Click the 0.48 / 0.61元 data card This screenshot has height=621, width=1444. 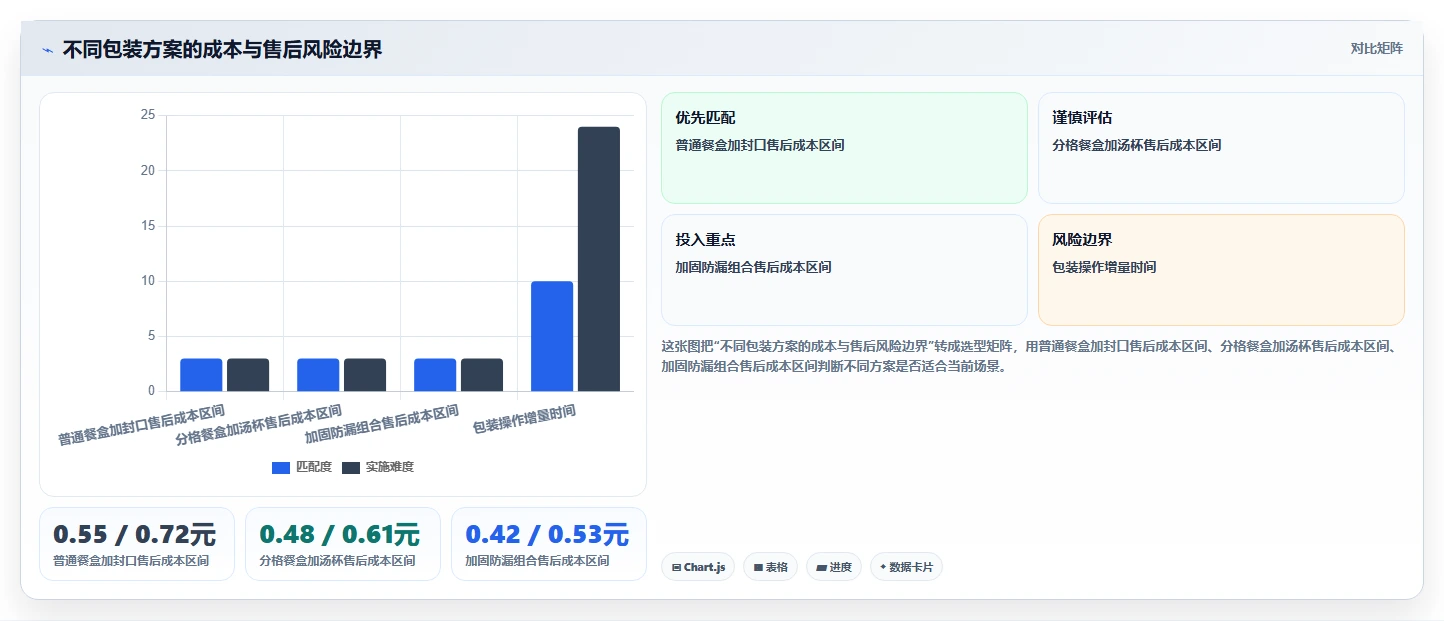click(x=343, y=544)
